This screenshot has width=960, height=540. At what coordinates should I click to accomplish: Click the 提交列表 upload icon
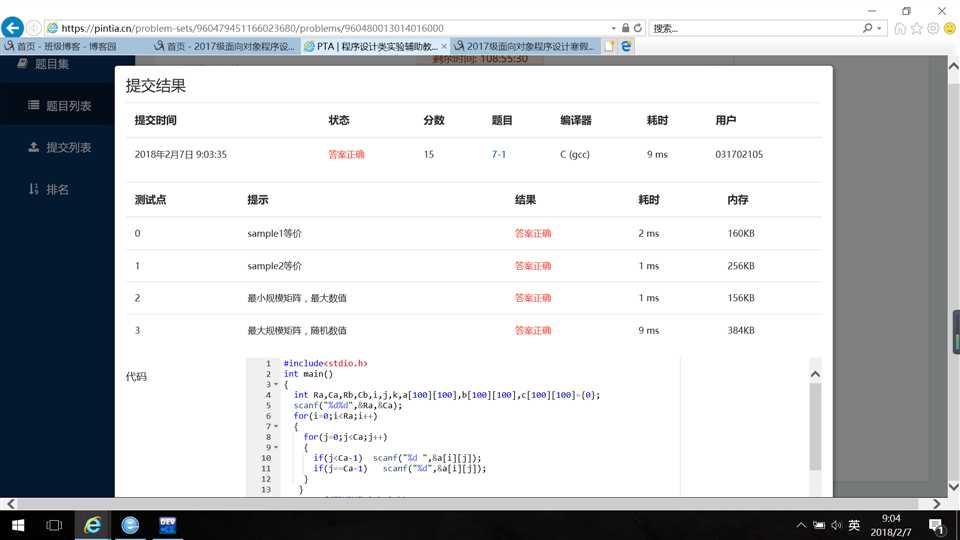(x=34, y=147)
